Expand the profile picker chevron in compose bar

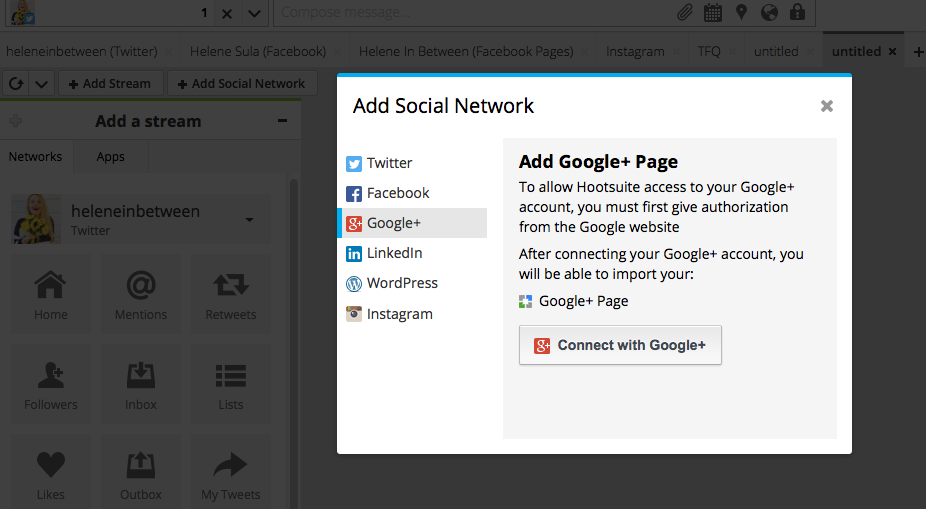tap(254, 13)
